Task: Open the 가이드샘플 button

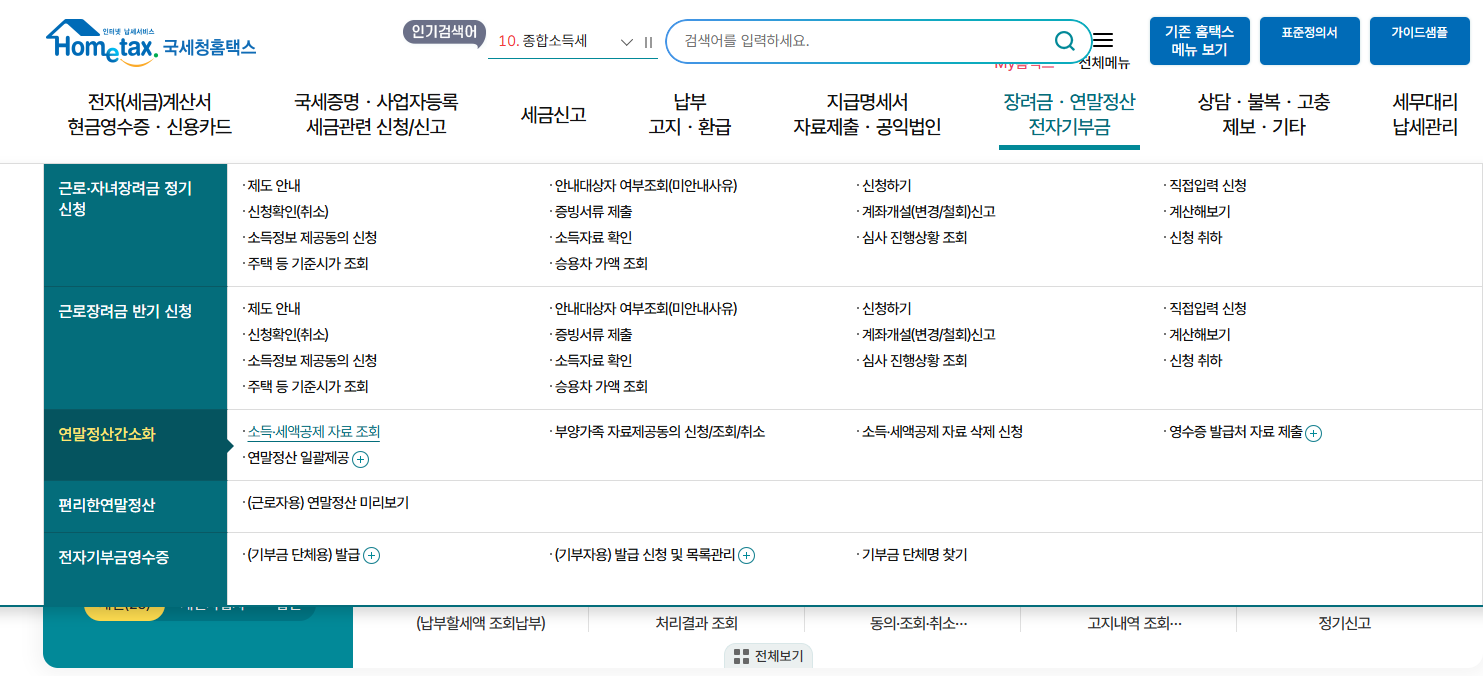Action: (x=1419, y=40)
